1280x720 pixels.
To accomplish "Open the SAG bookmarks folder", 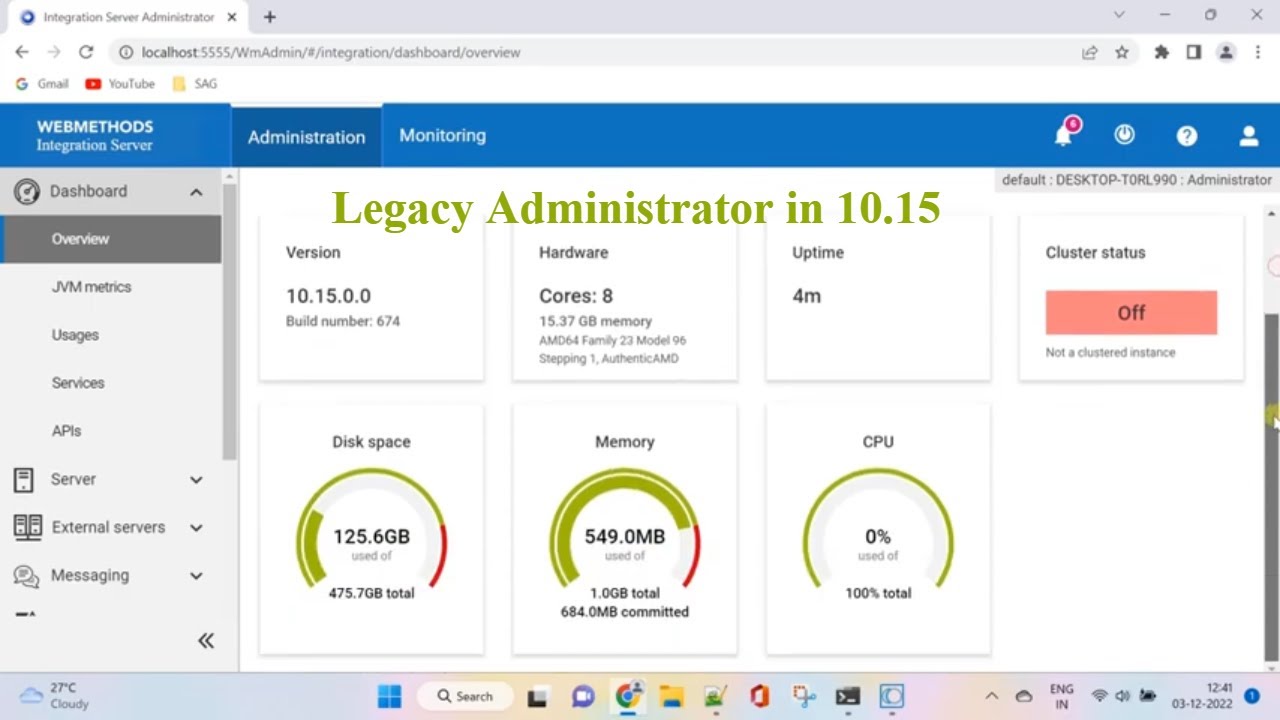I will point(195,84).
